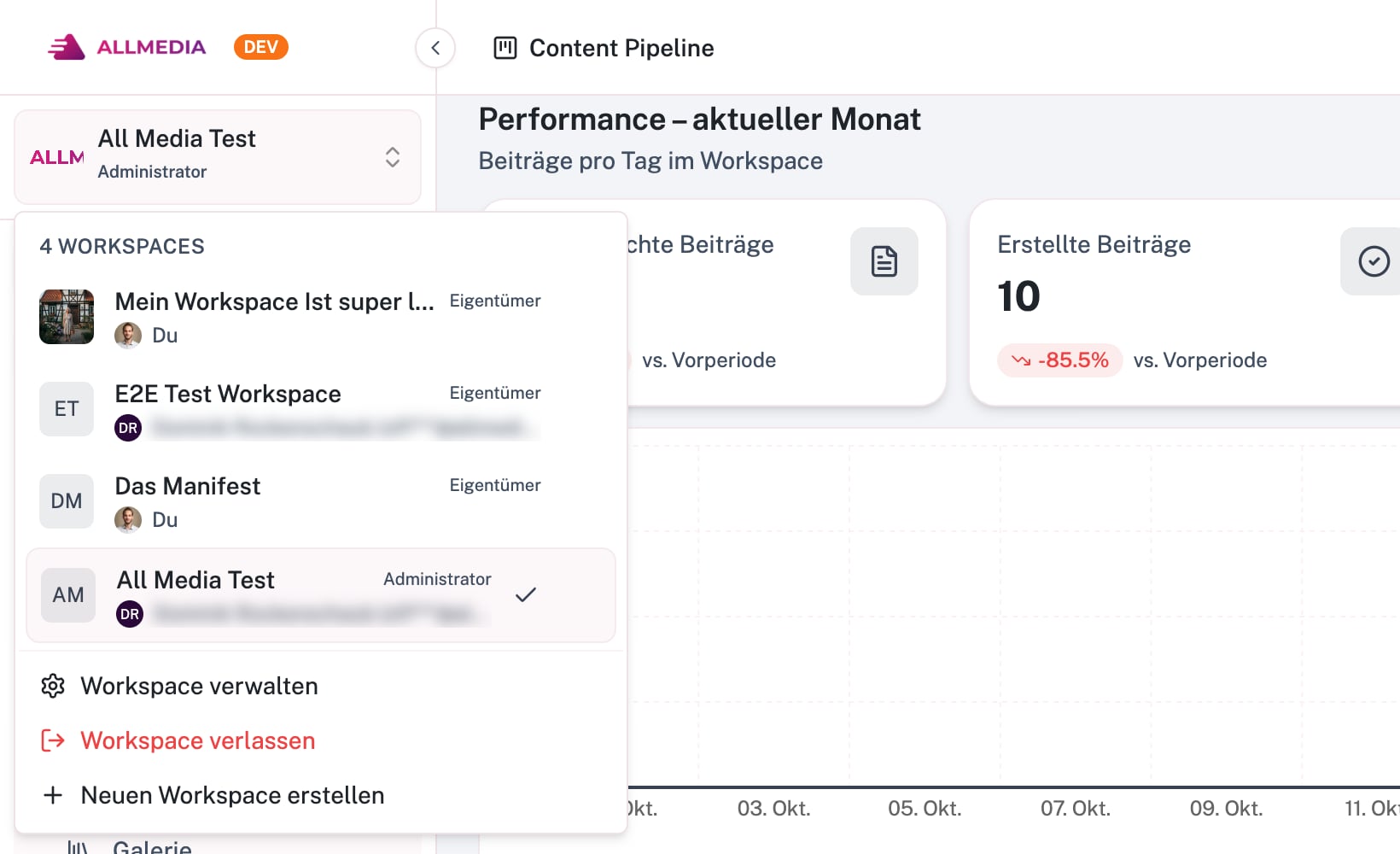The image size is (1400, 854).
Task: Click the DR avatar under All Media Test
Action: (130, 614)
